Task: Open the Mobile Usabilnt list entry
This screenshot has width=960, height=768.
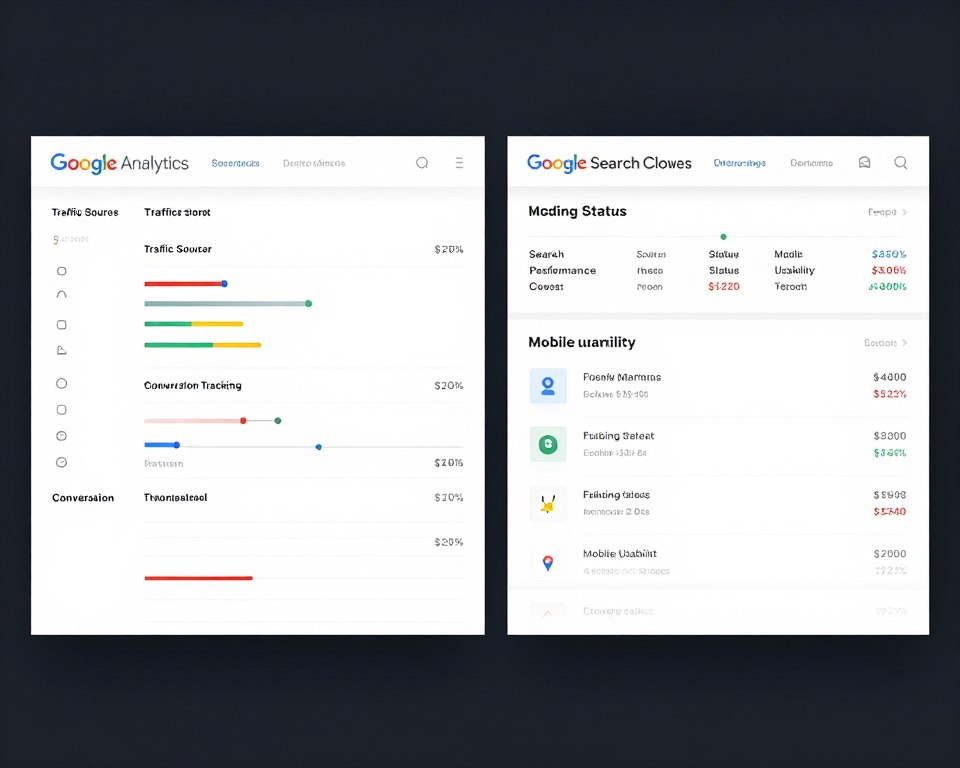Action: [718, 562]
